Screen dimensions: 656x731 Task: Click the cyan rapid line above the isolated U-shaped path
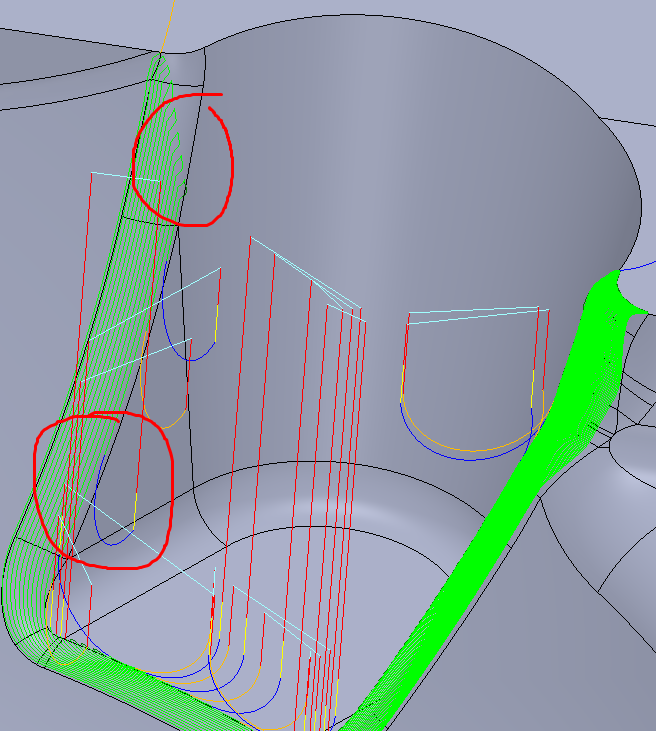tap(475, 313)
